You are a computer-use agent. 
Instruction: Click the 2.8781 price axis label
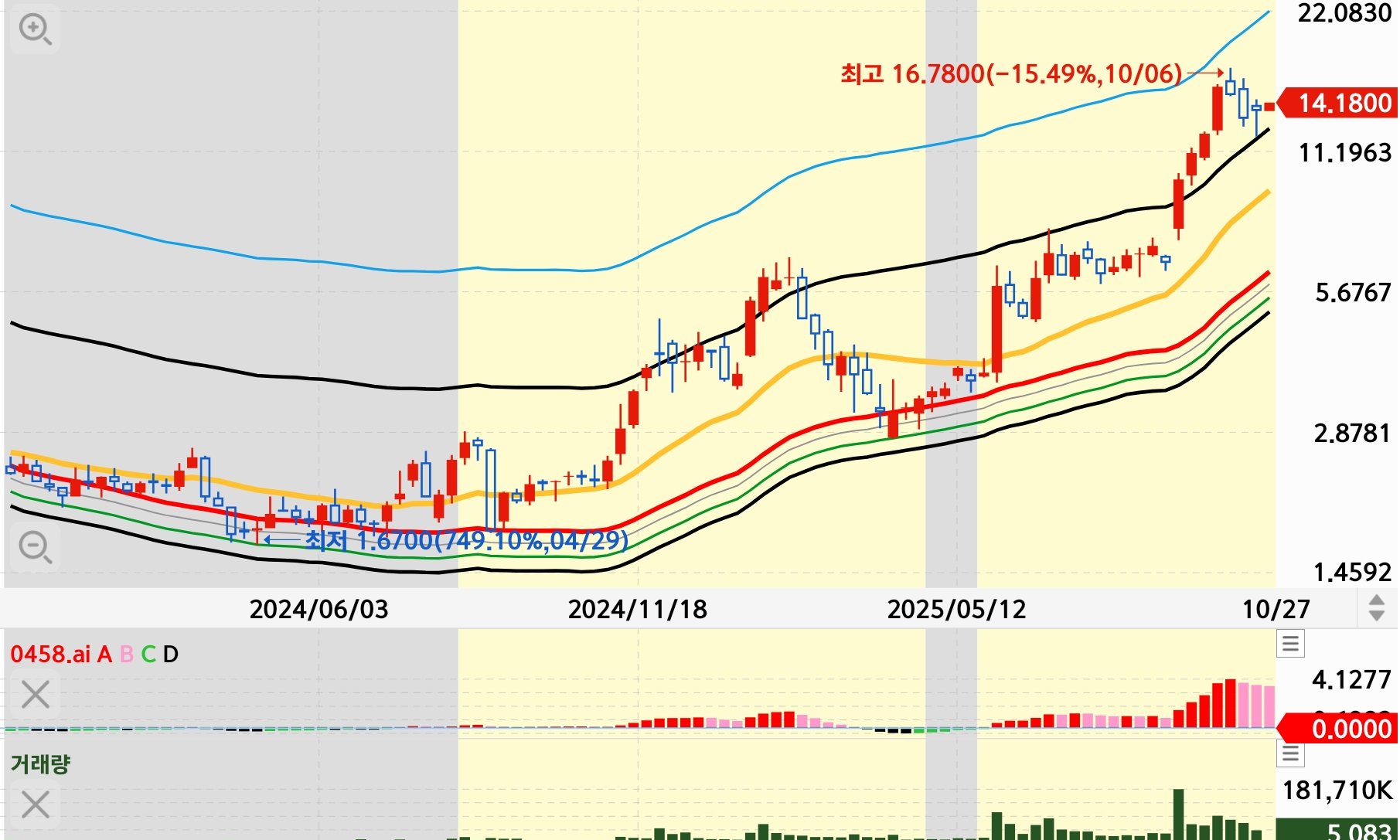(x=1353, y=434)
